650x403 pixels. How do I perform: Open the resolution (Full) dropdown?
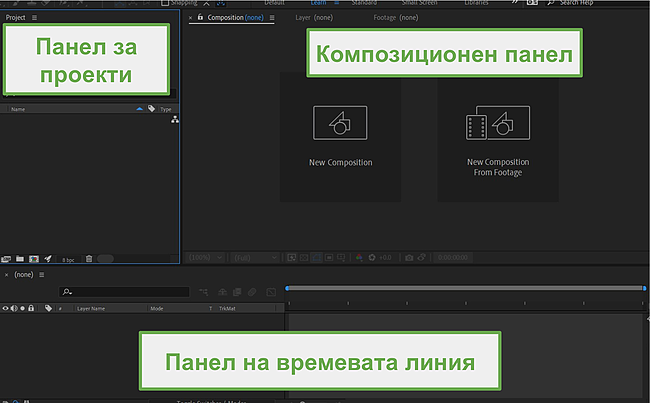pyautogui.click(x=255, y=257)
